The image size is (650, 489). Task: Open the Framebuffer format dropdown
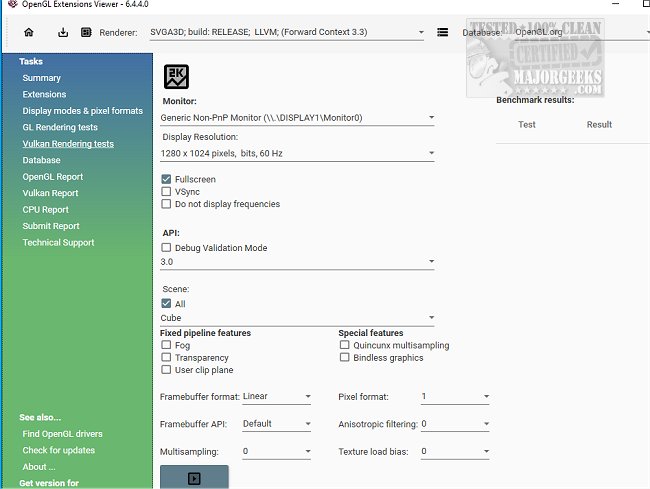276,397
